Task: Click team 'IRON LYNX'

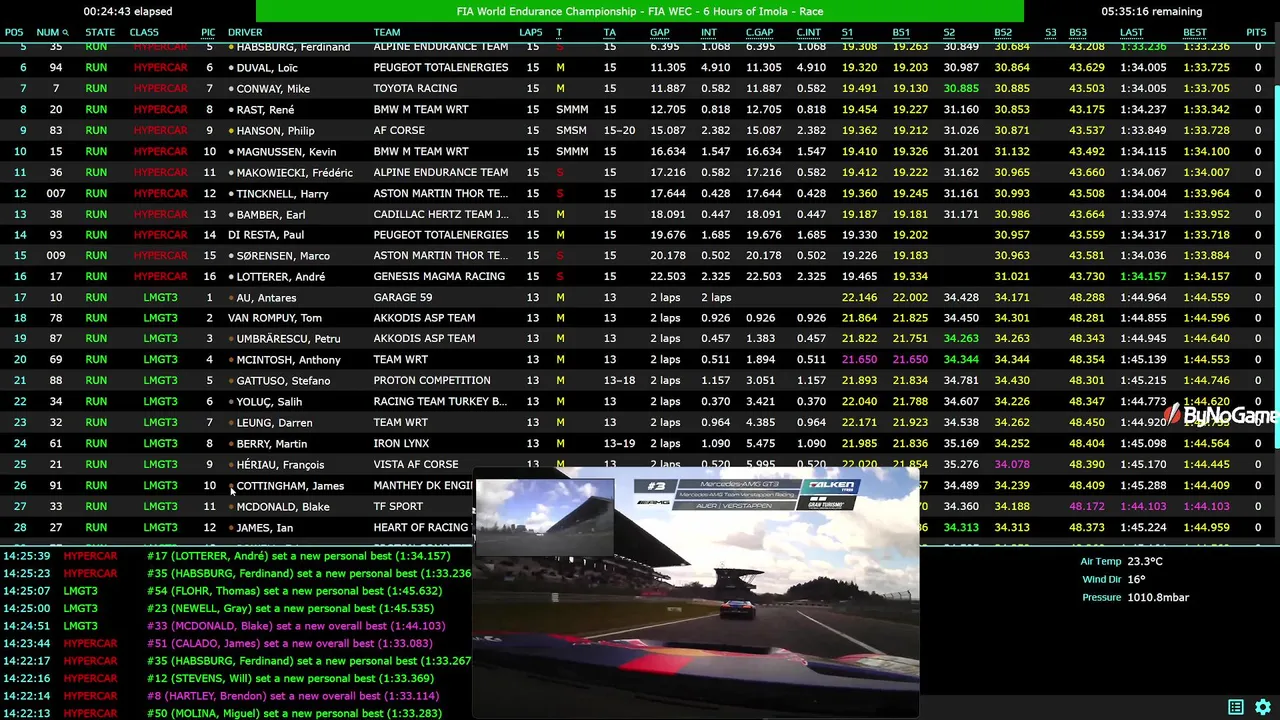Action: coord(401,443)
